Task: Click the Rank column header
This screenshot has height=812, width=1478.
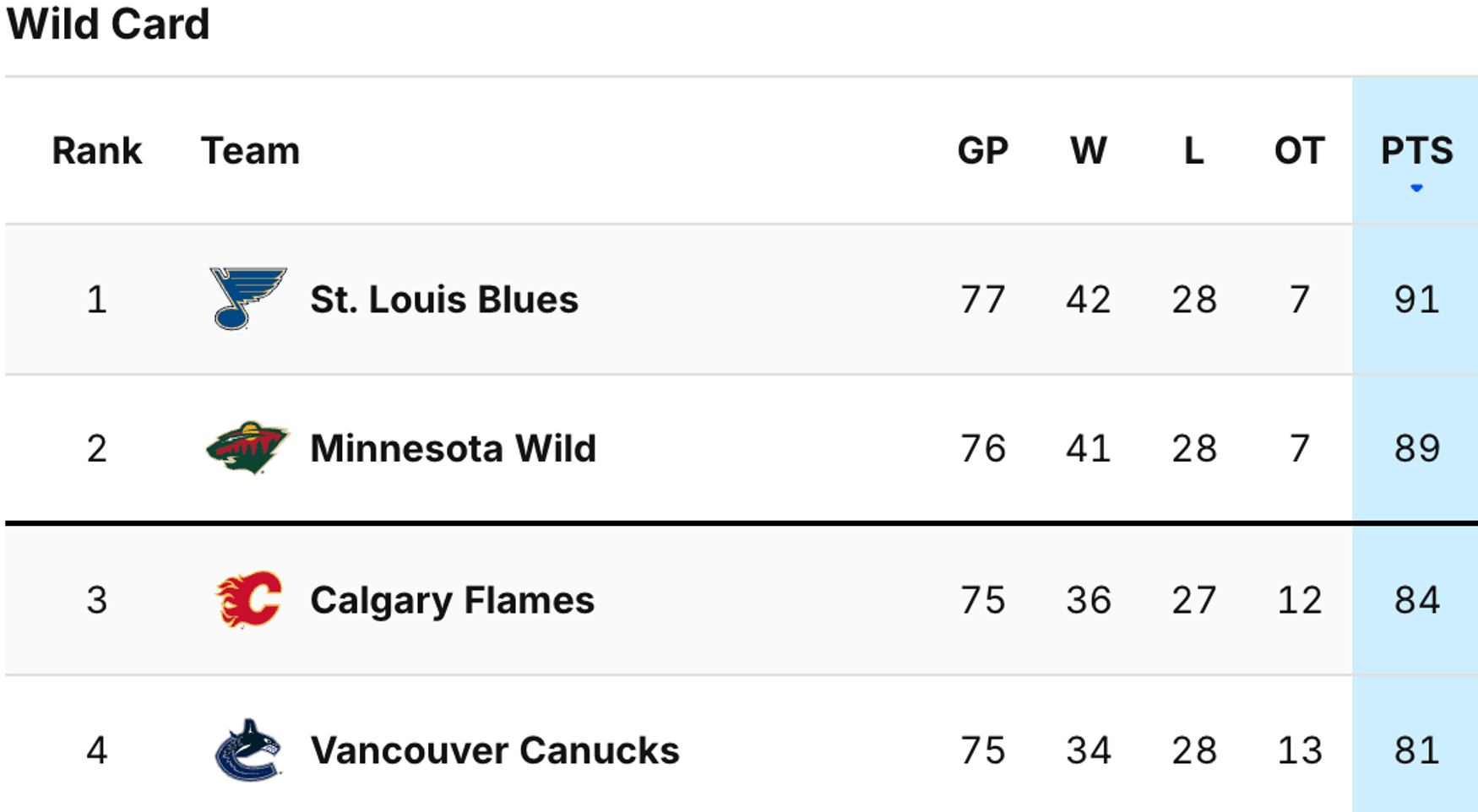Action: (x=97, y=151)
